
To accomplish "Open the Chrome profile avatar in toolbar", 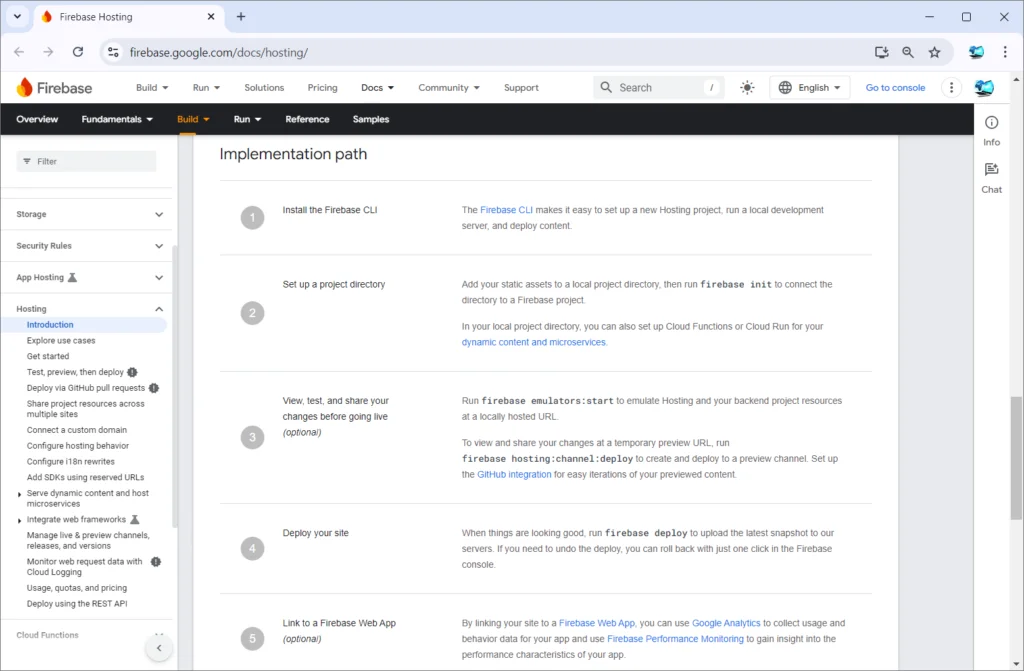I will [x=976, y=52].
